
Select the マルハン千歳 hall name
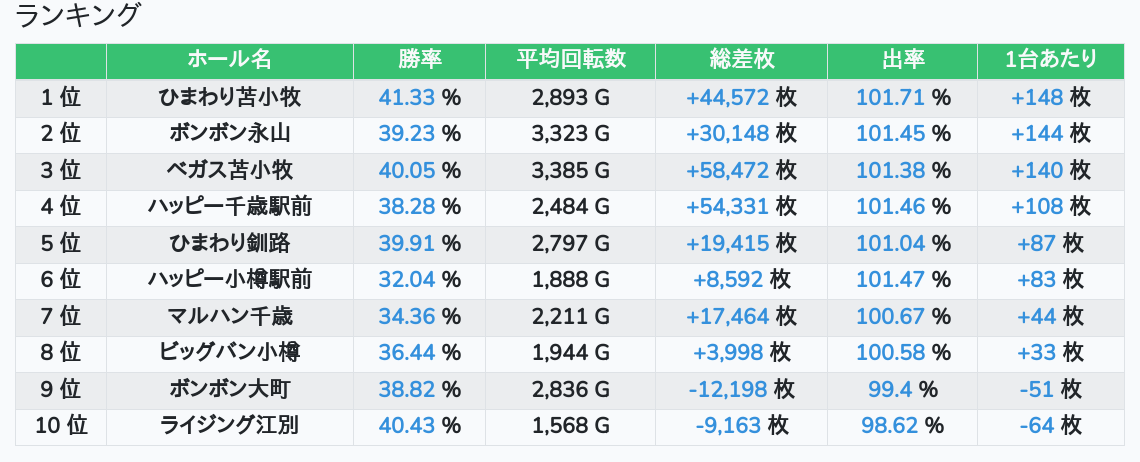[230, 316]
